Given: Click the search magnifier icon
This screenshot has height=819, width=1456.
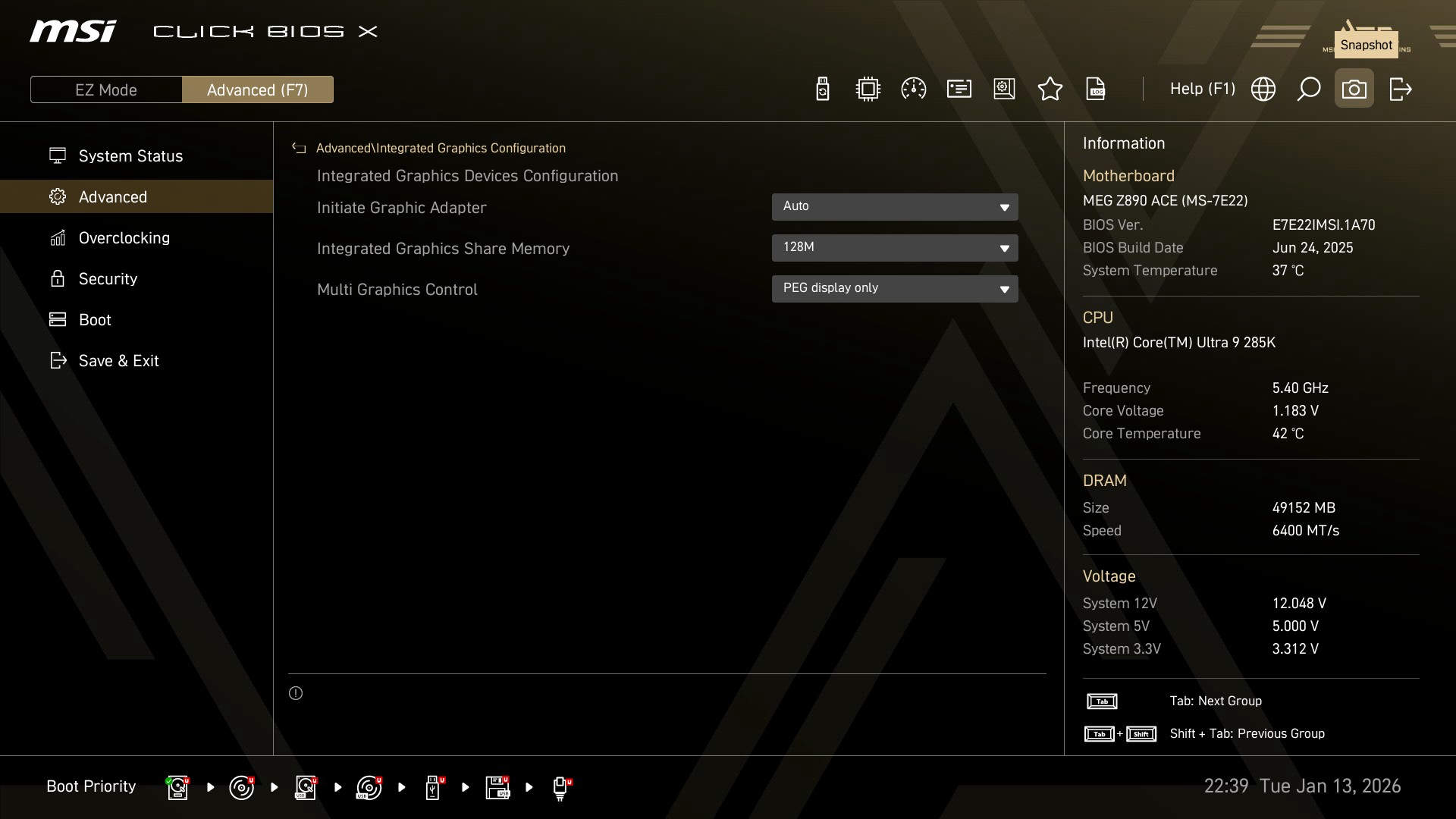Looking at the screenshot, I should click(1308, 89).
